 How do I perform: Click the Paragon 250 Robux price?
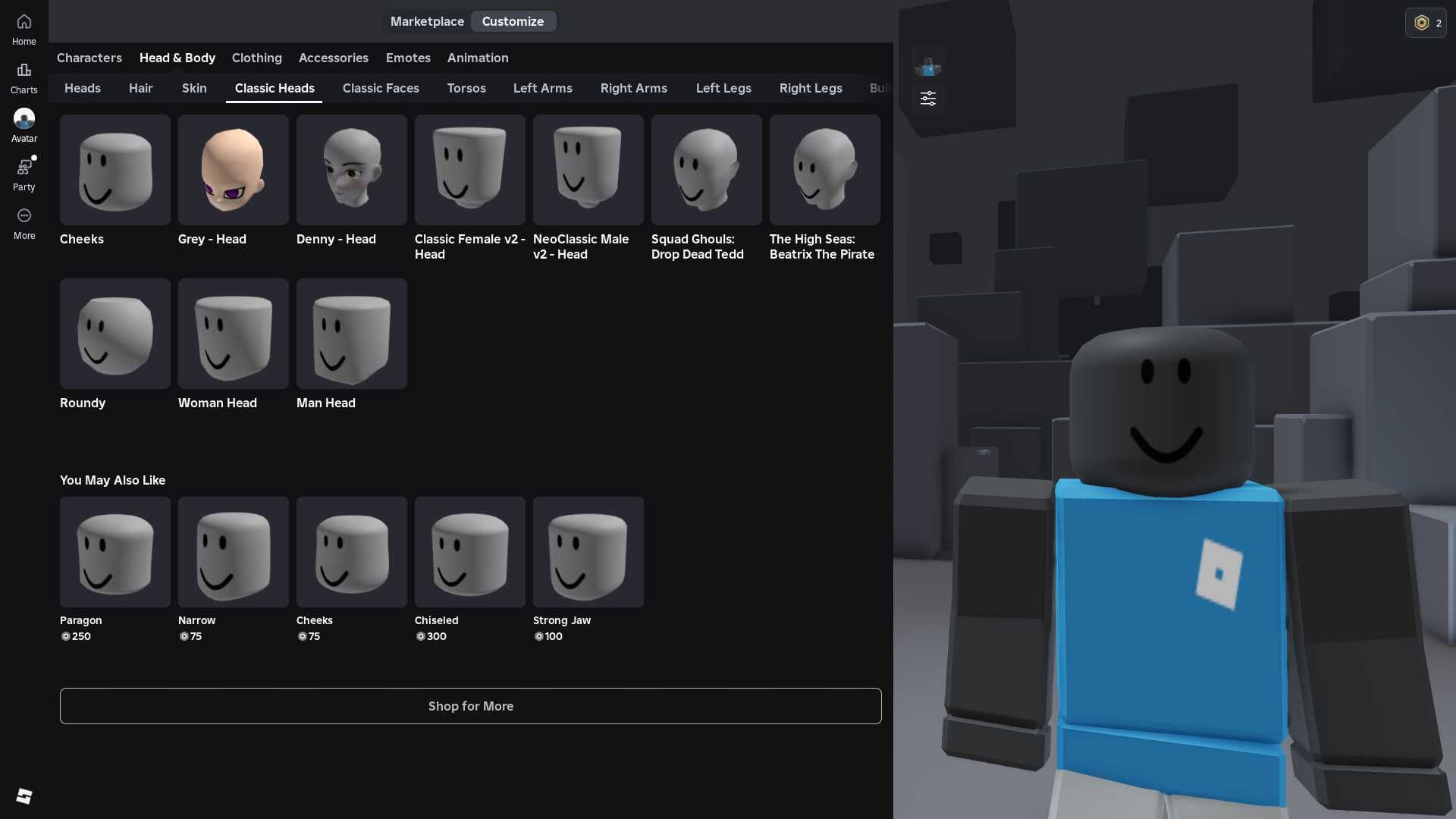76,636
